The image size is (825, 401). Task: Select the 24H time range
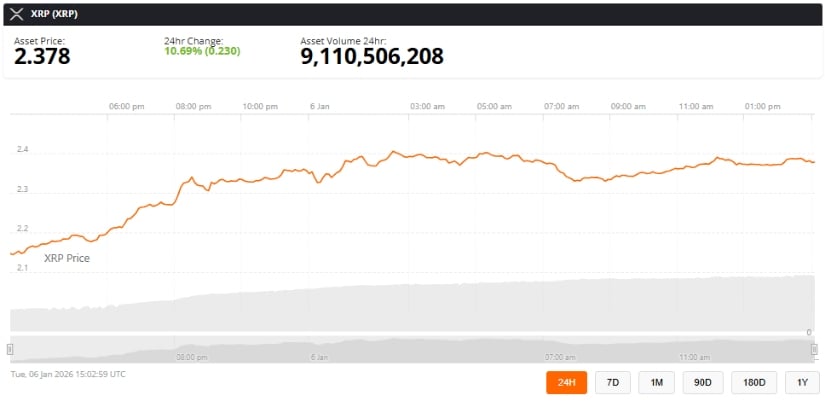click(566, 382)
